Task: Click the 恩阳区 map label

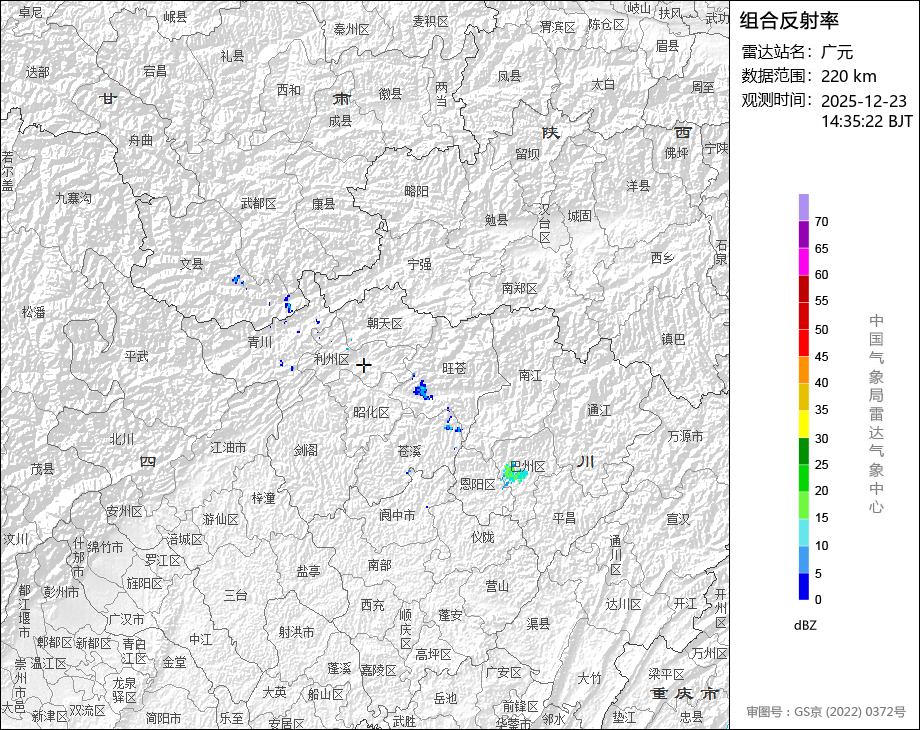Action: 478,484
